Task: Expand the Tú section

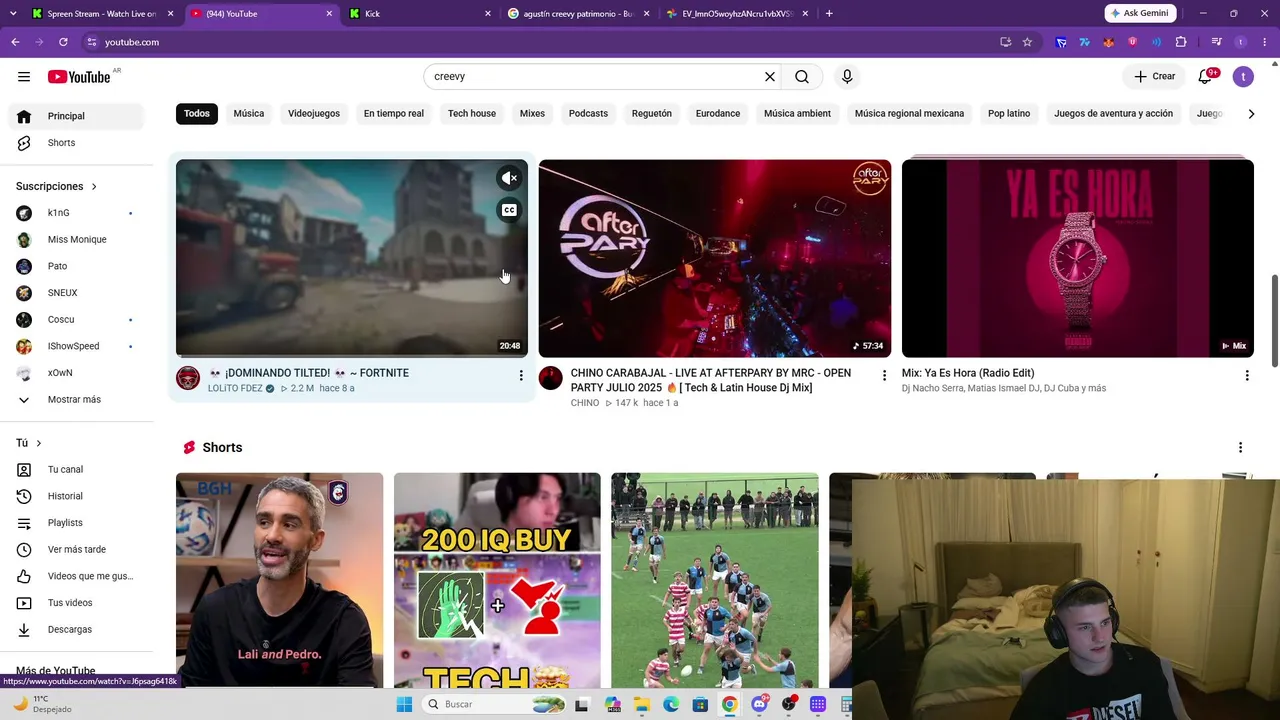Action: point(29,443)
